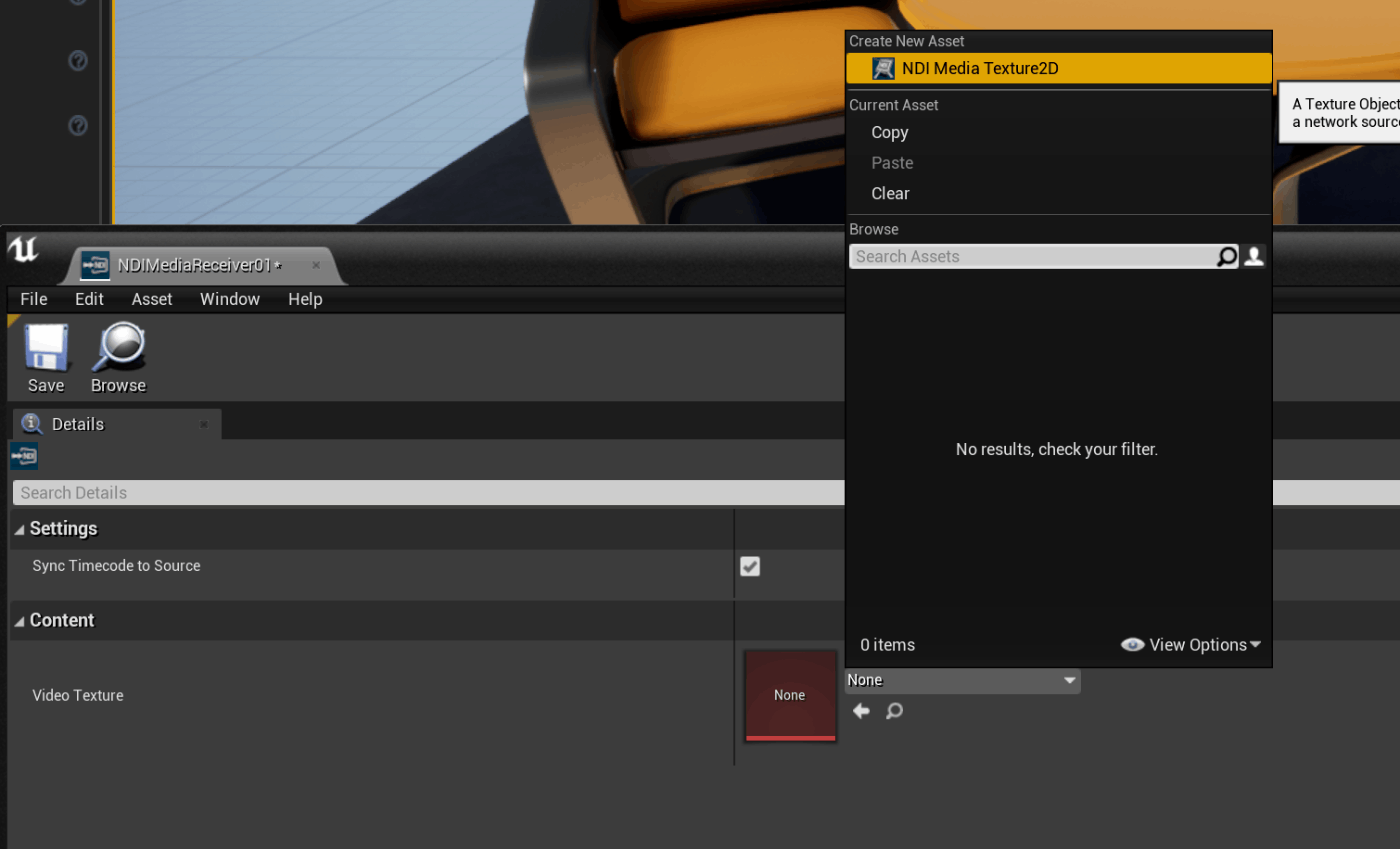Click the Sync Timecode to Source label
Viewport: 1400px width, 849px height.
[x=116, y=566]
